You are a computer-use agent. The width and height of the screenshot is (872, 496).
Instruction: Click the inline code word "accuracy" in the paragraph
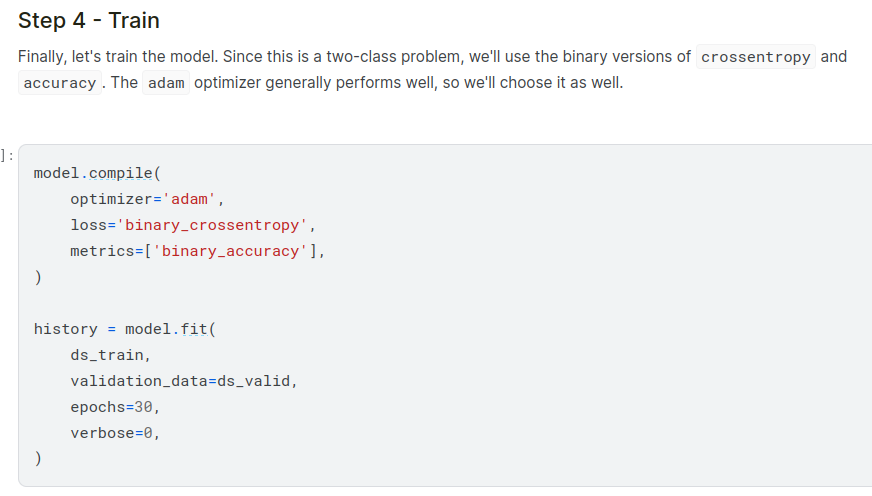(60, 83)
